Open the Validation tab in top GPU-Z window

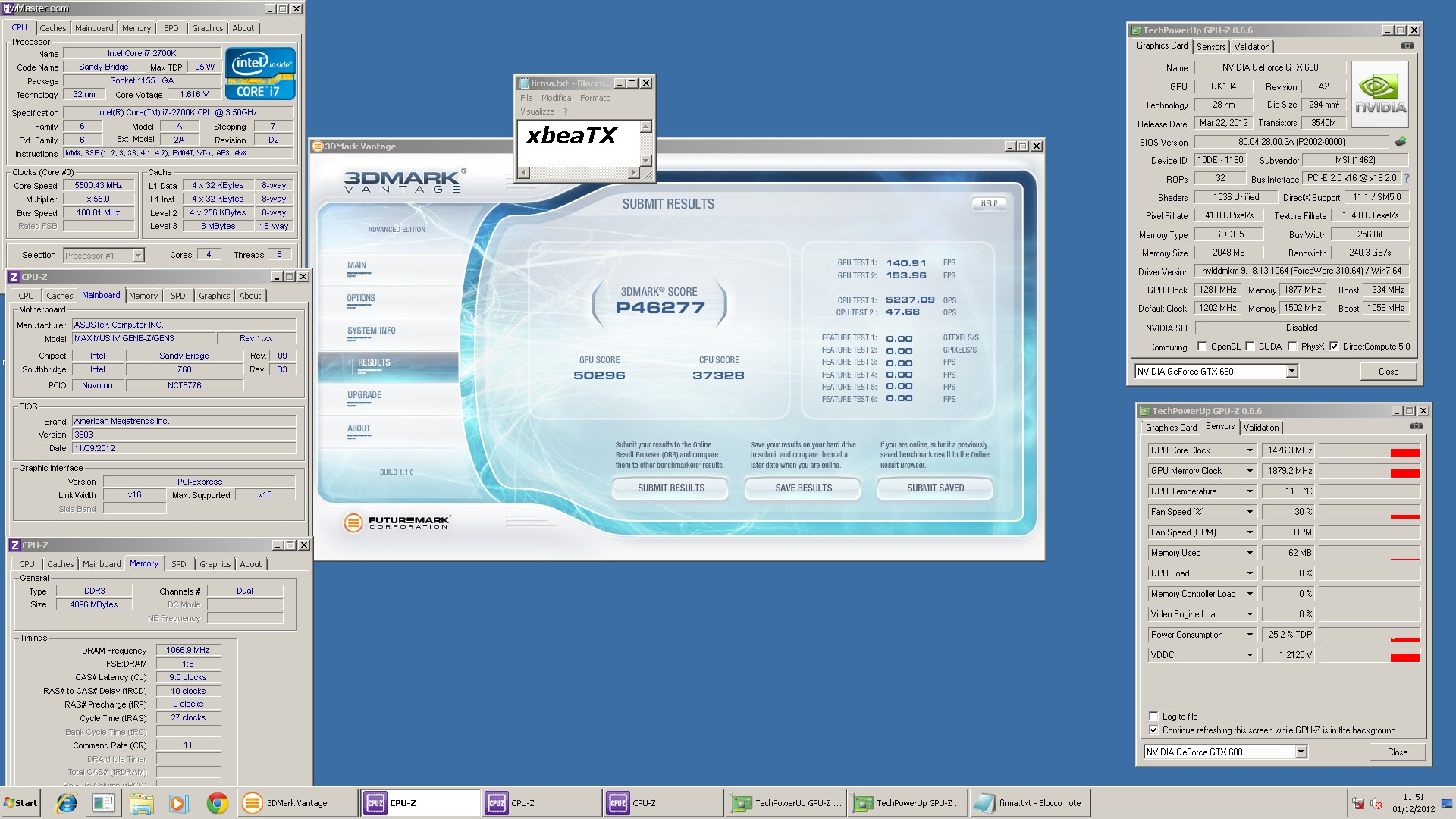(x=1251, y=46)
